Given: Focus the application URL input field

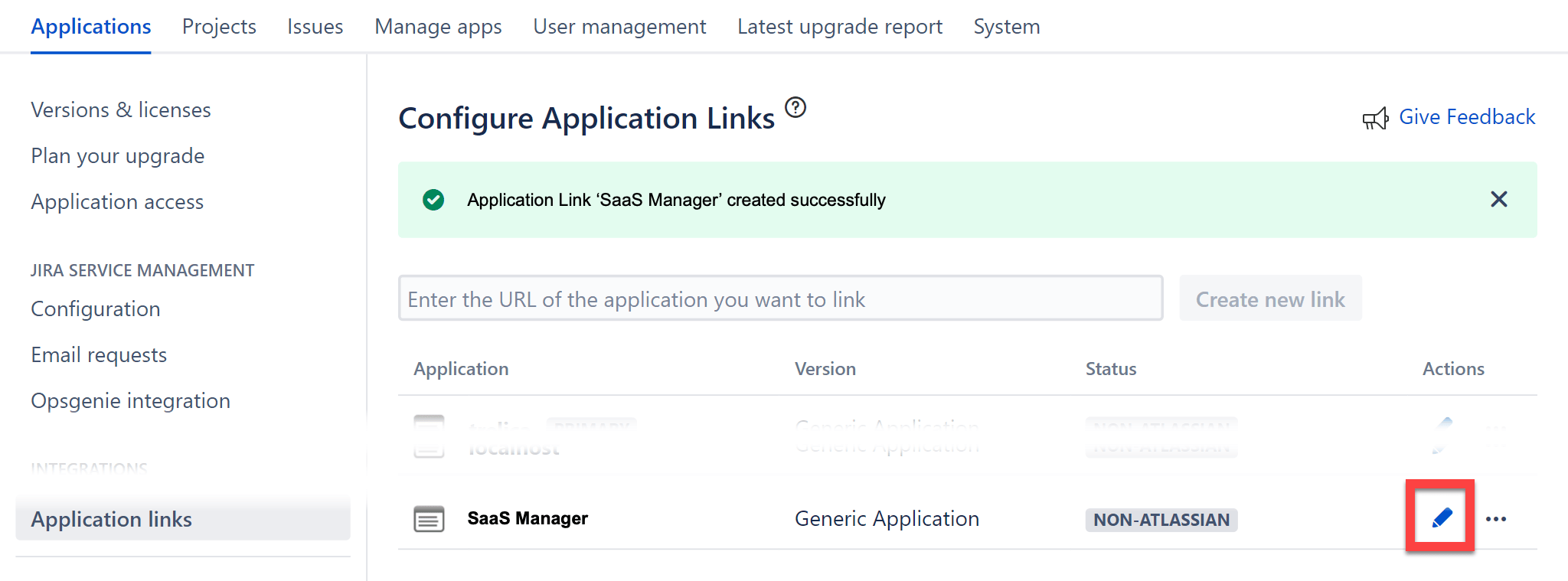Looking at the screenshot, I should [781, 299].
